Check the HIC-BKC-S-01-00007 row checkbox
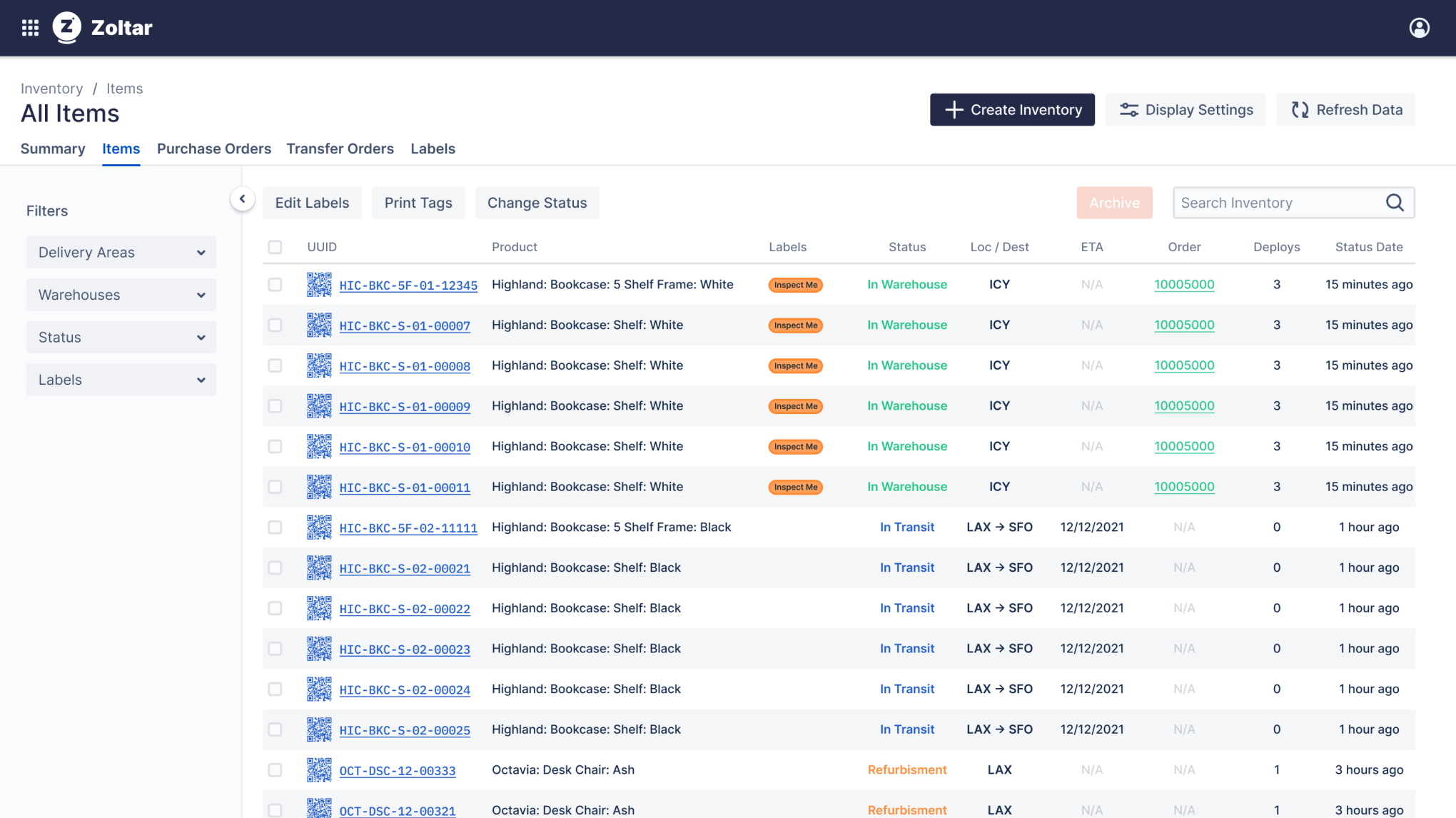1456x818 pixels. (x=275, y=325)
